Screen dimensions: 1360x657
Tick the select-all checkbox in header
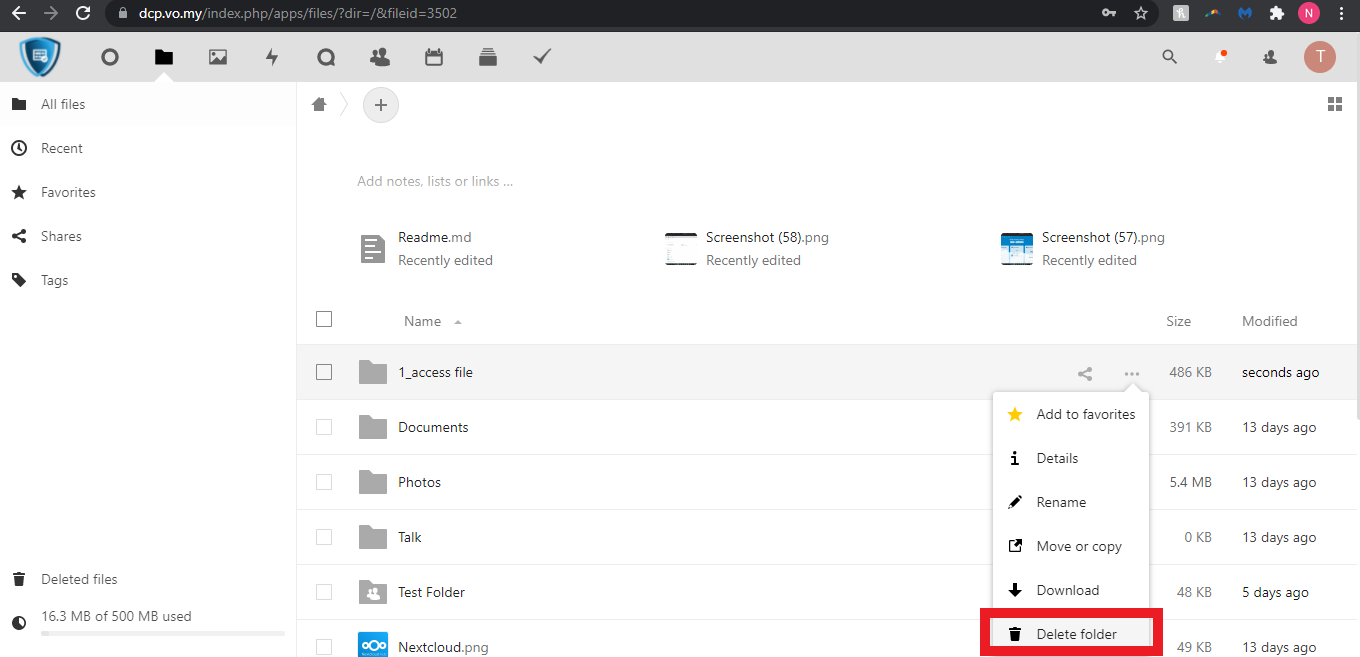click(x=324, y=320)
